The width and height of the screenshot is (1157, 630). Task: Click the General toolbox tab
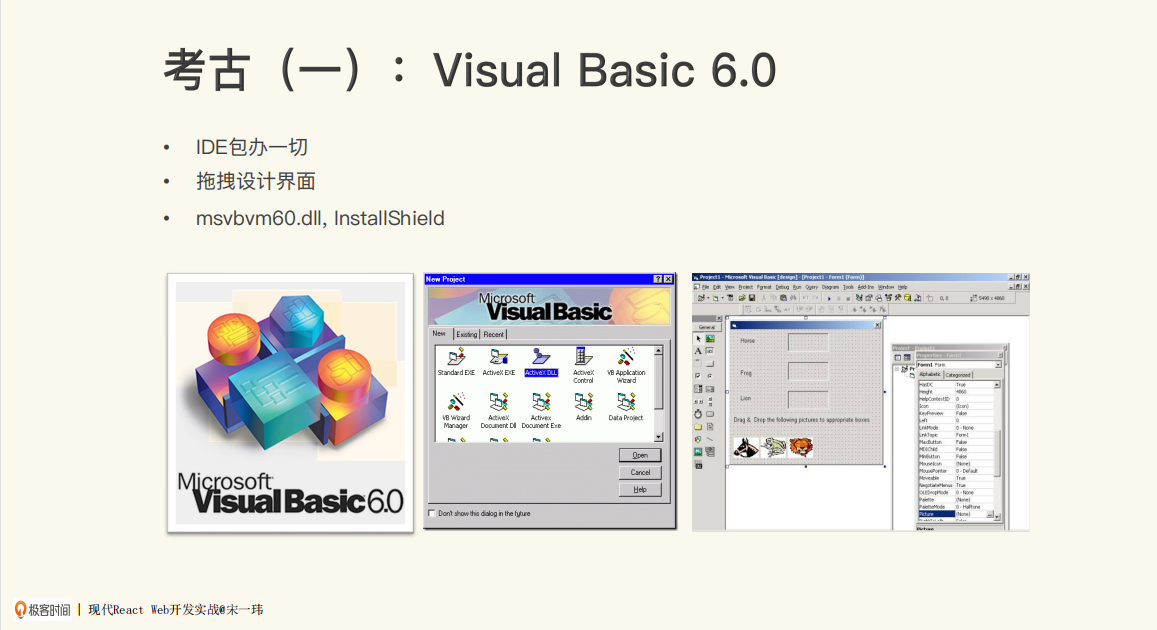click(707, 328)
